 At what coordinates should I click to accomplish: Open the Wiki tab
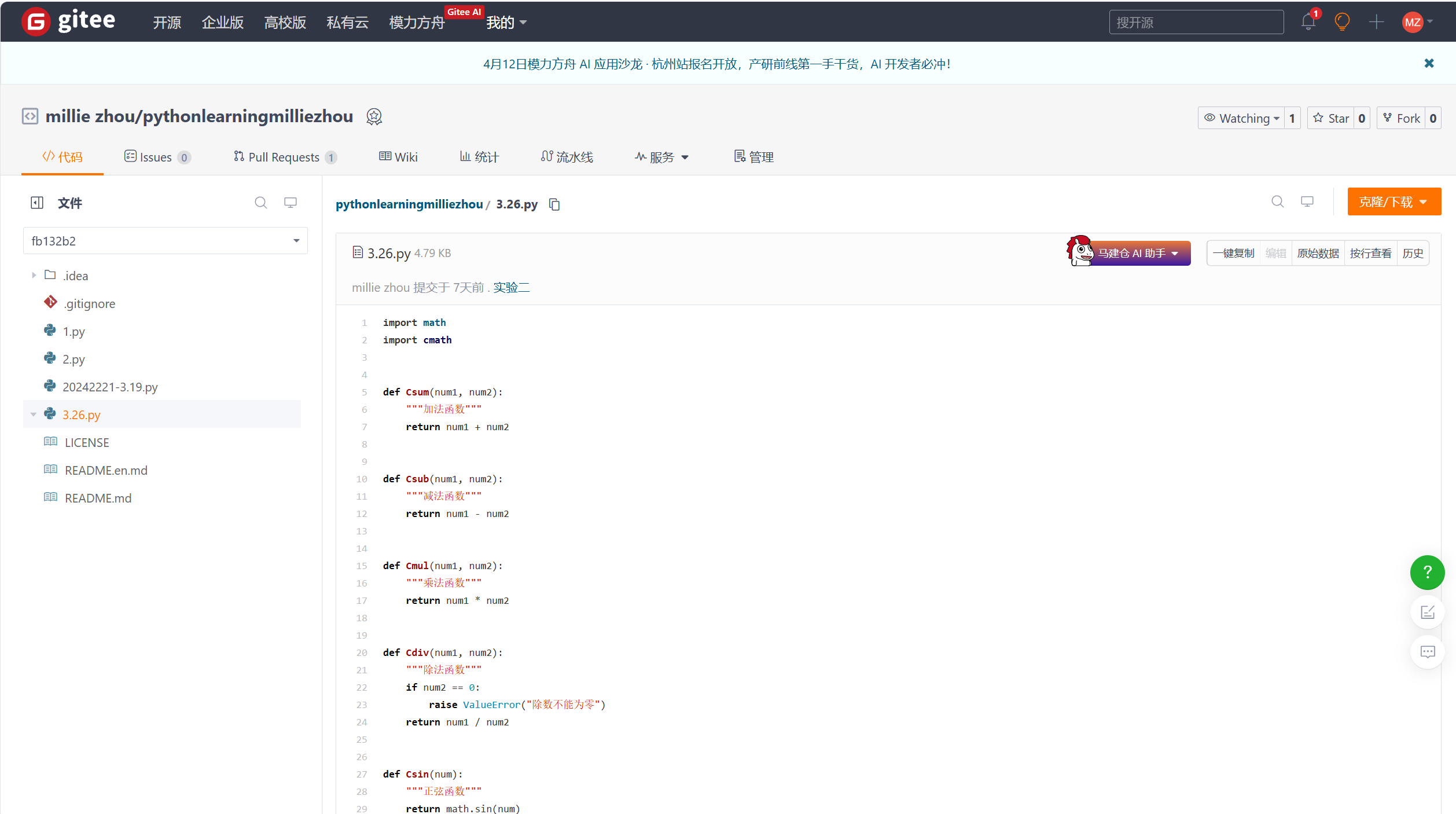tap(398, 157)
